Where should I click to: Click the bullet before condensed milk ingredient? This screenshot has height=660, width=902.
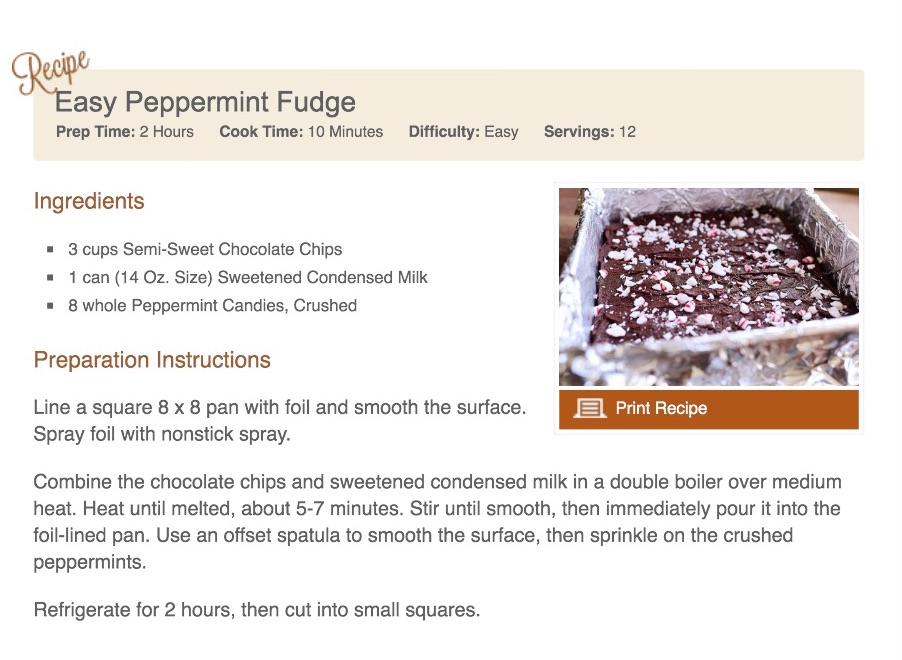[50, 278]
